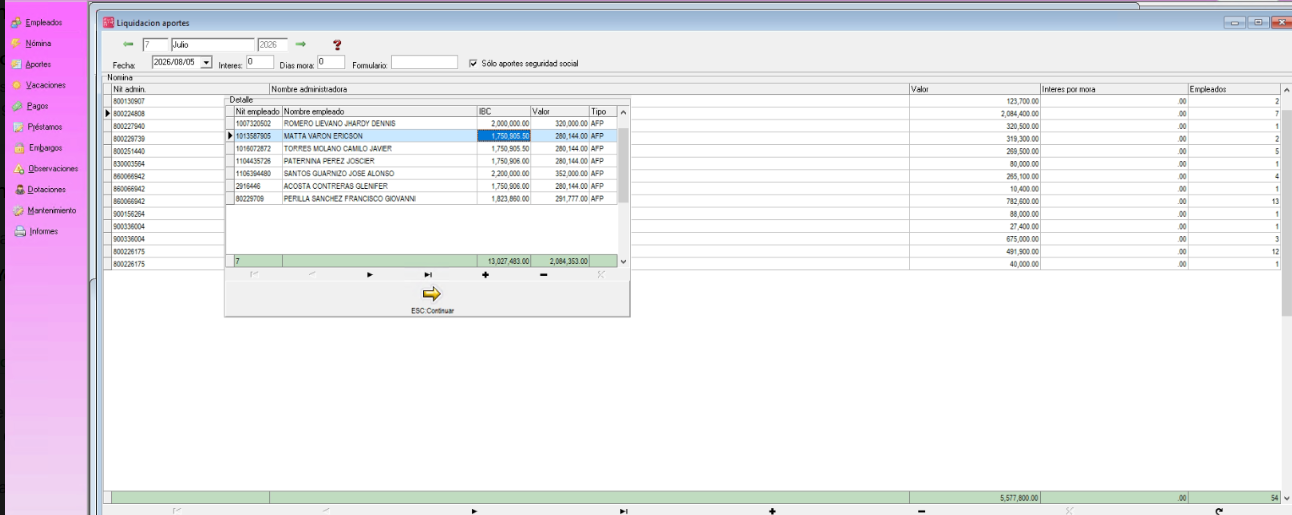Open Embargos in the sidebar
Image resolution: width=1292 pixels, height=515 pixels.
37,148
